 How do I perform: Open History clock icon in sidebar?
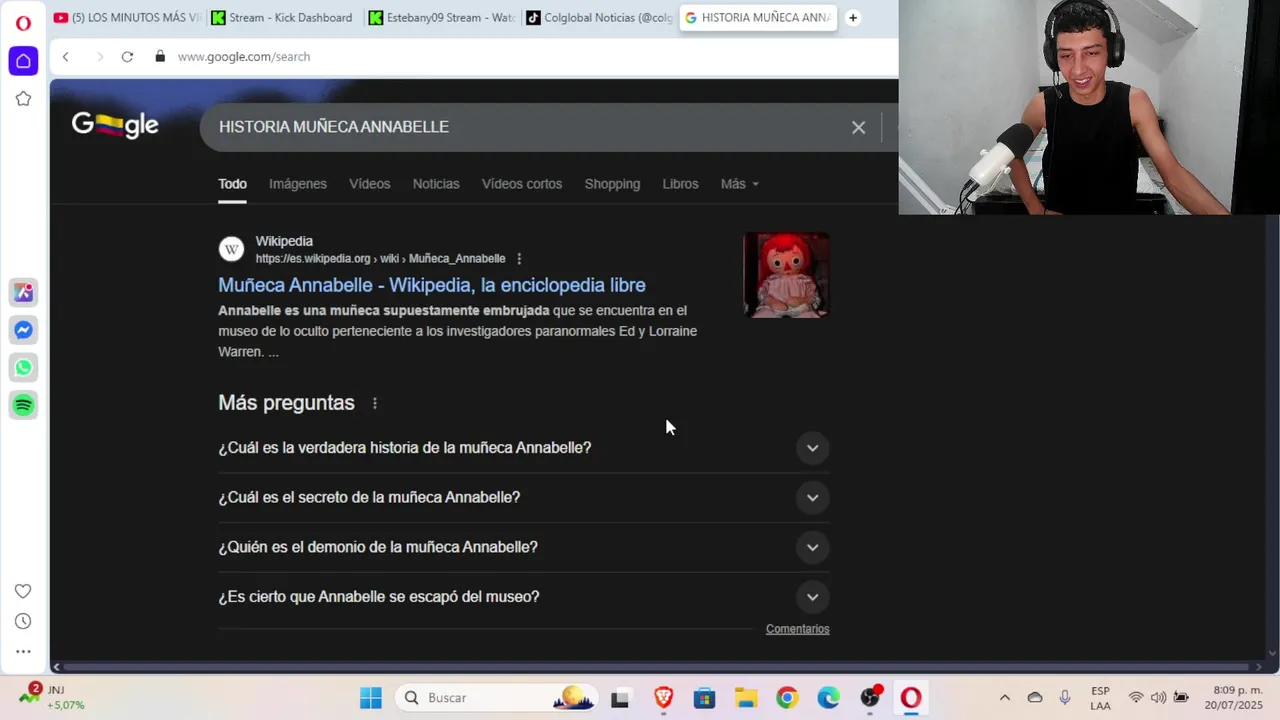click(x=23, y=621)
